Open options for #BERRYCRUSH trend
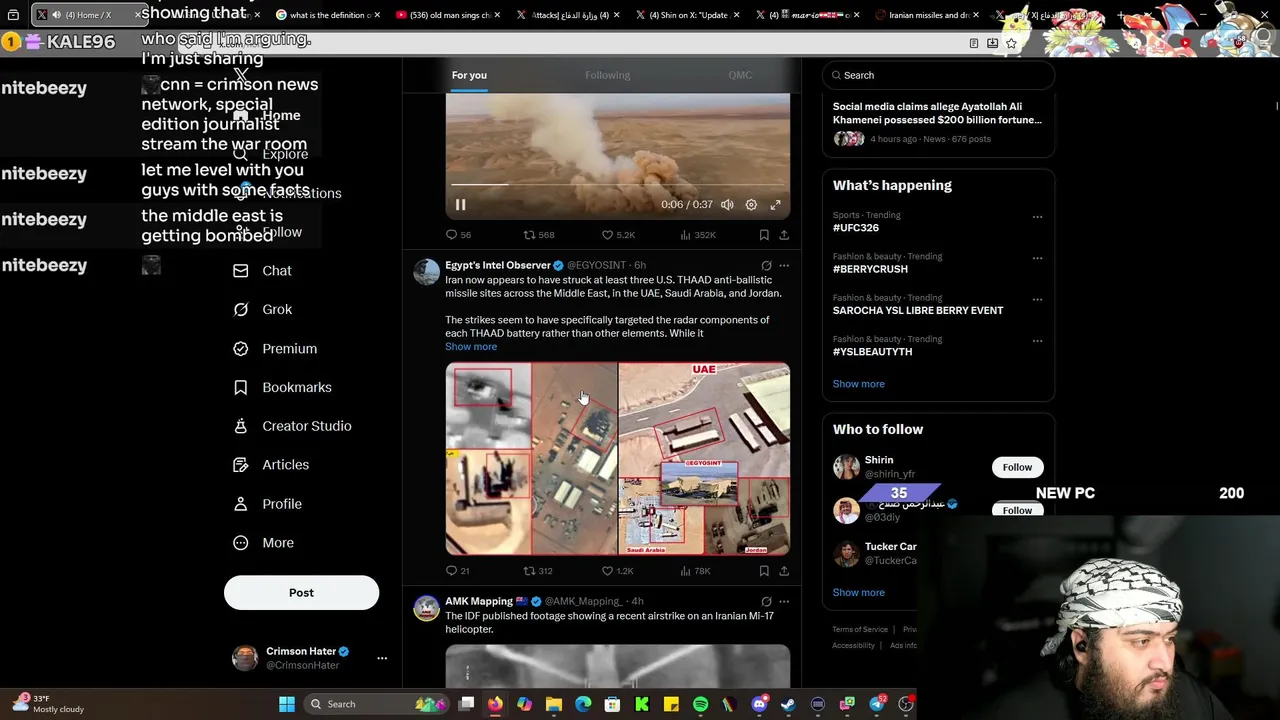 pyautogui.click(x=1037, y=258)
